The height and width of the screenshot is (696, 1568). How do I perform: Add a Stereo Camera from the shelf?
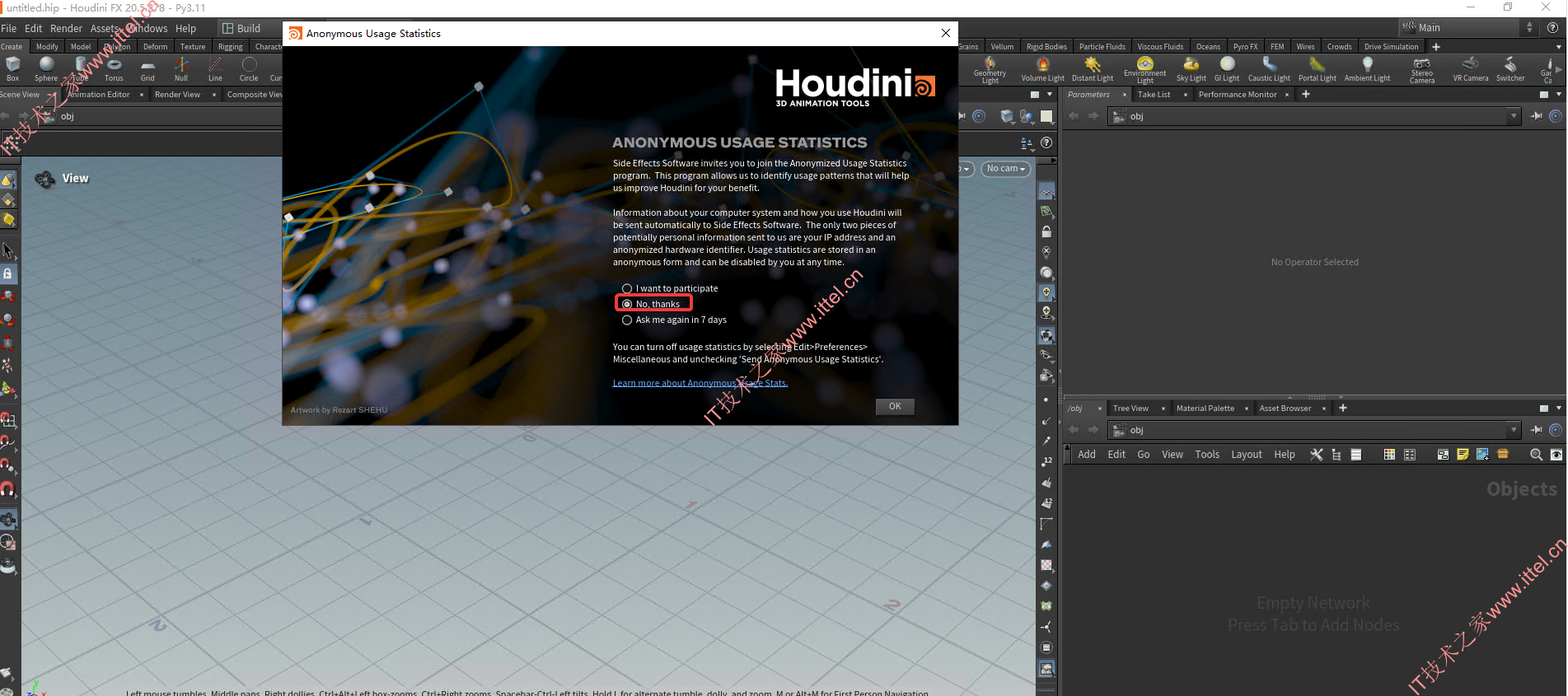coord(1422,70)
